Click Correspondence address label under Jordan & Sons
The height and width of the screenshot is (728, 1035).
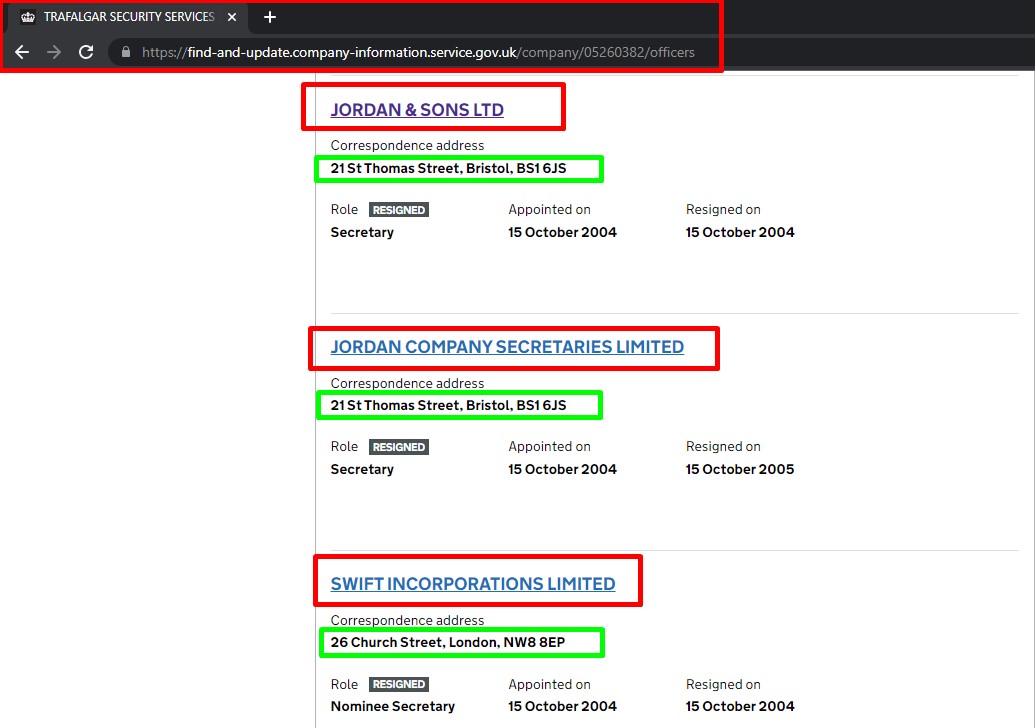pos(407,145)
